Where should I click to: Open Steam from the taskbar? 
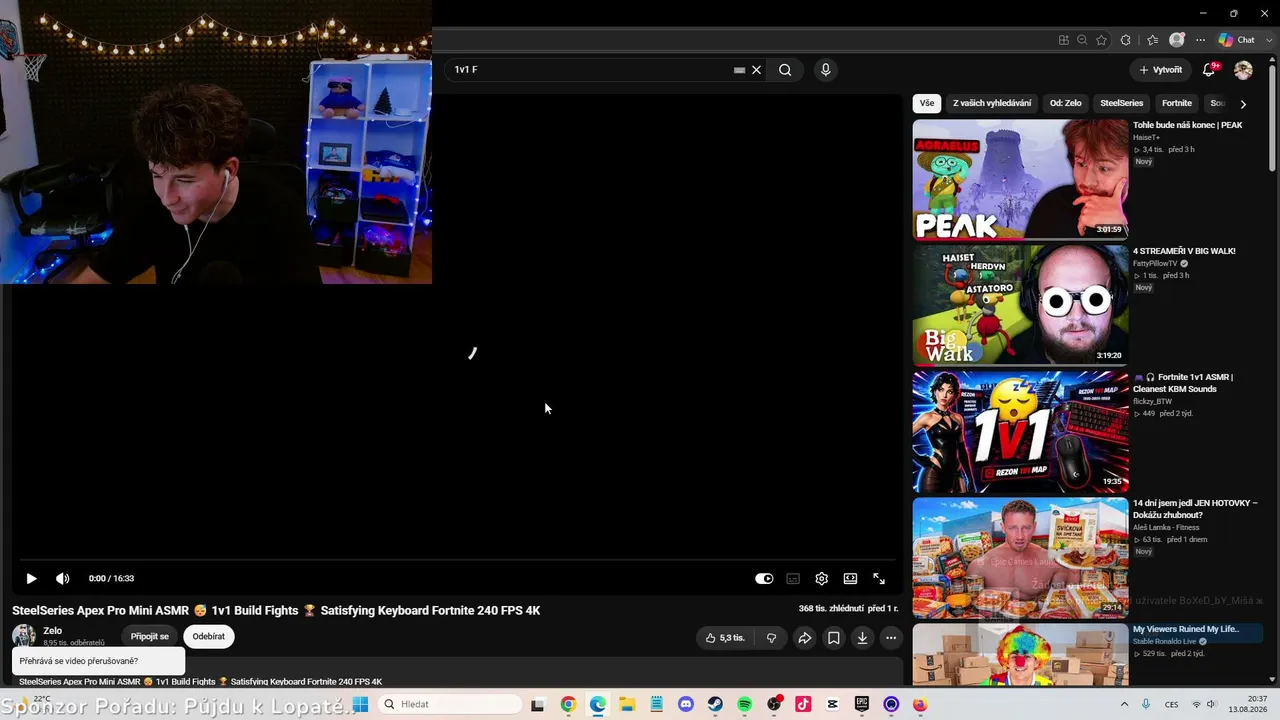[x=715, y=704]
